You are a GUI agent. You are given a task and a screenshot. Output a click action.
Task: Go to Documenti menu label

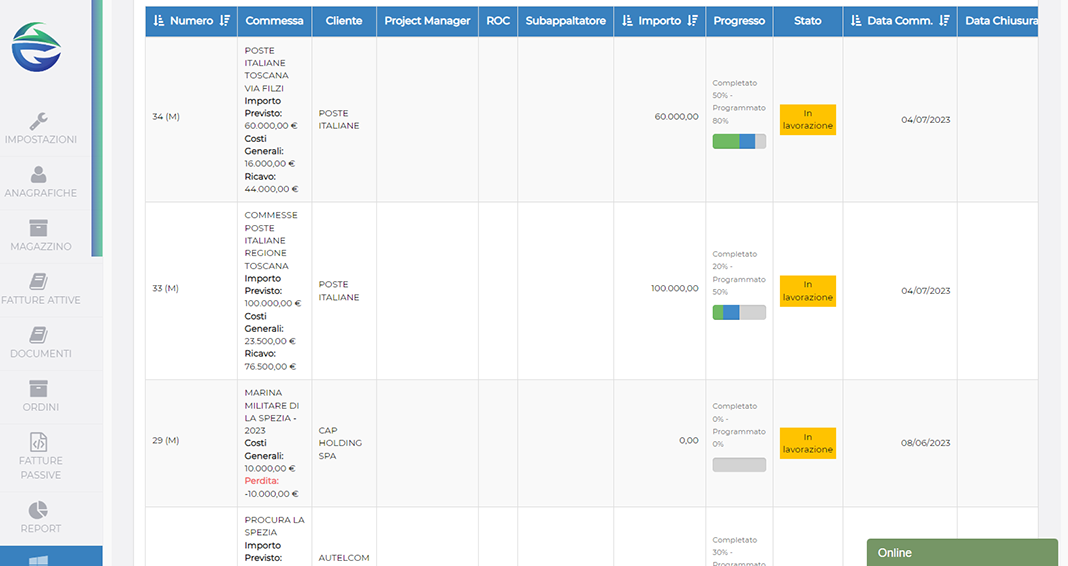(x=41, y=353)
